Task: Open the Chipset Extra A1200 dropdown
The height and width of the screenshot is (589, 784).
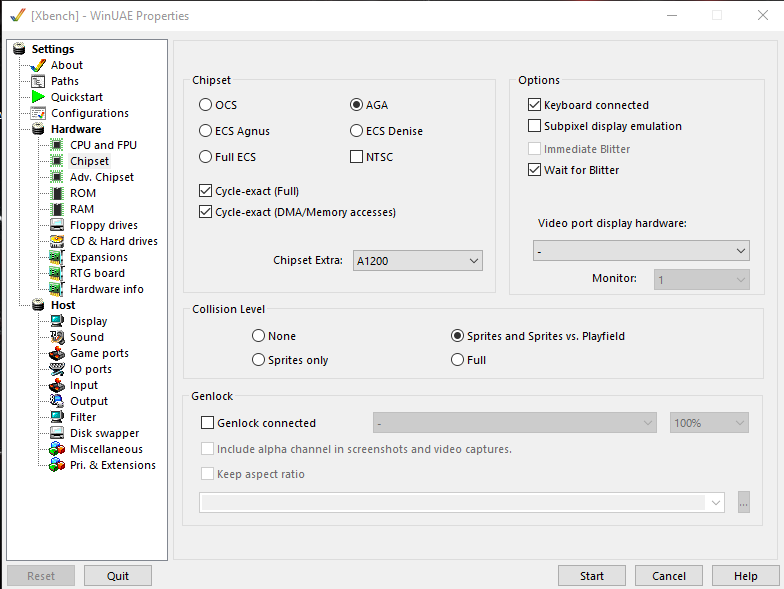Action: point(417,260)
